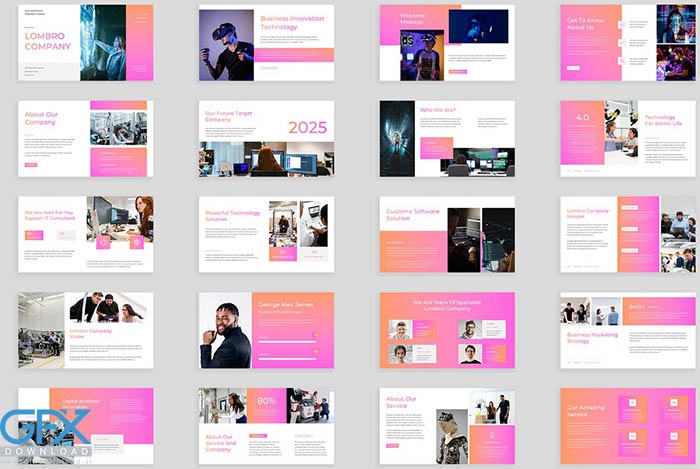Click the Business Marketing Strategy slide
The image size is (700, 469).
tap(627, 330)
